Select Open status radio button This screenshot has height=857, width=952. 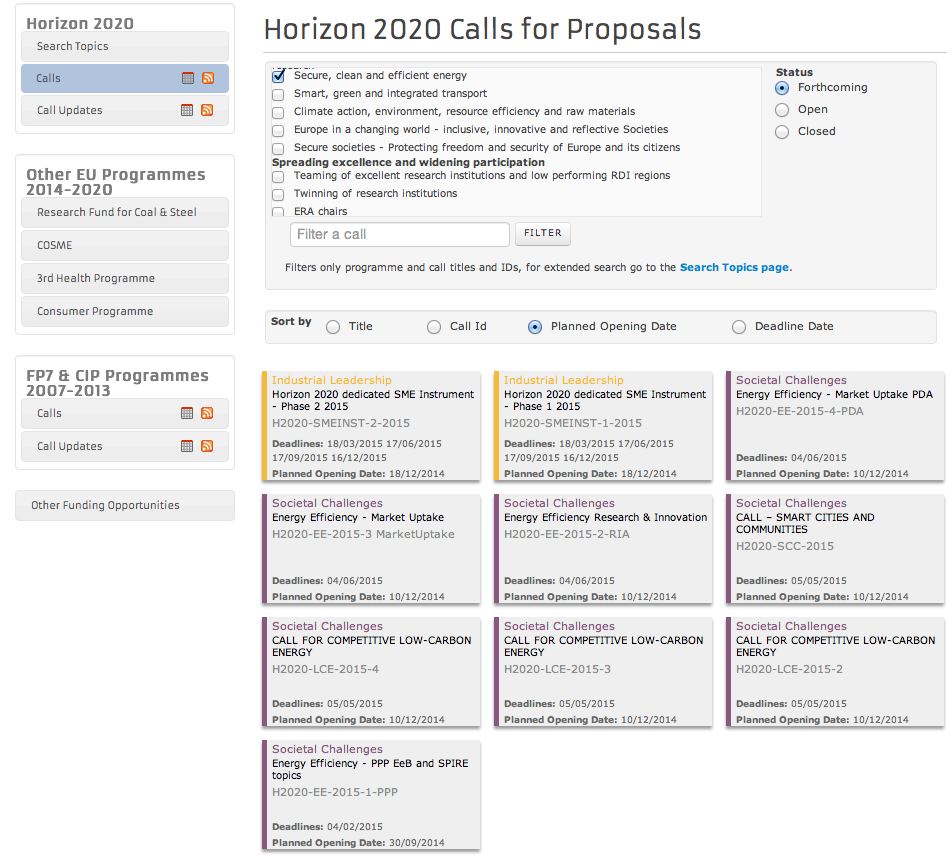tap(782, 110)
